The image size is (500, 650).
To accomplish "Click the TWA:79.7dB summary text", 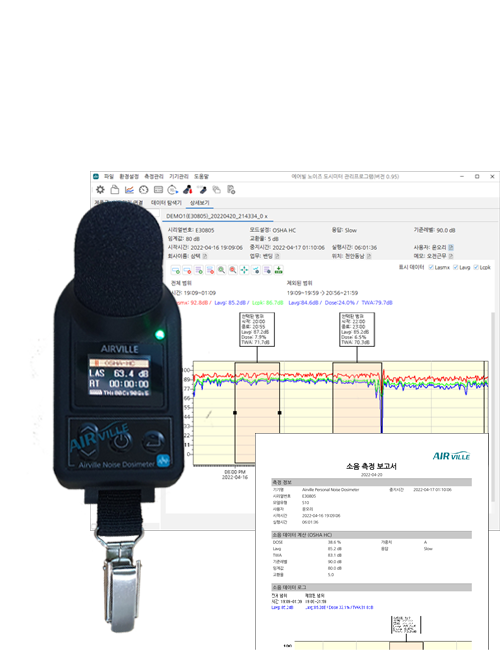I will 377,303.
